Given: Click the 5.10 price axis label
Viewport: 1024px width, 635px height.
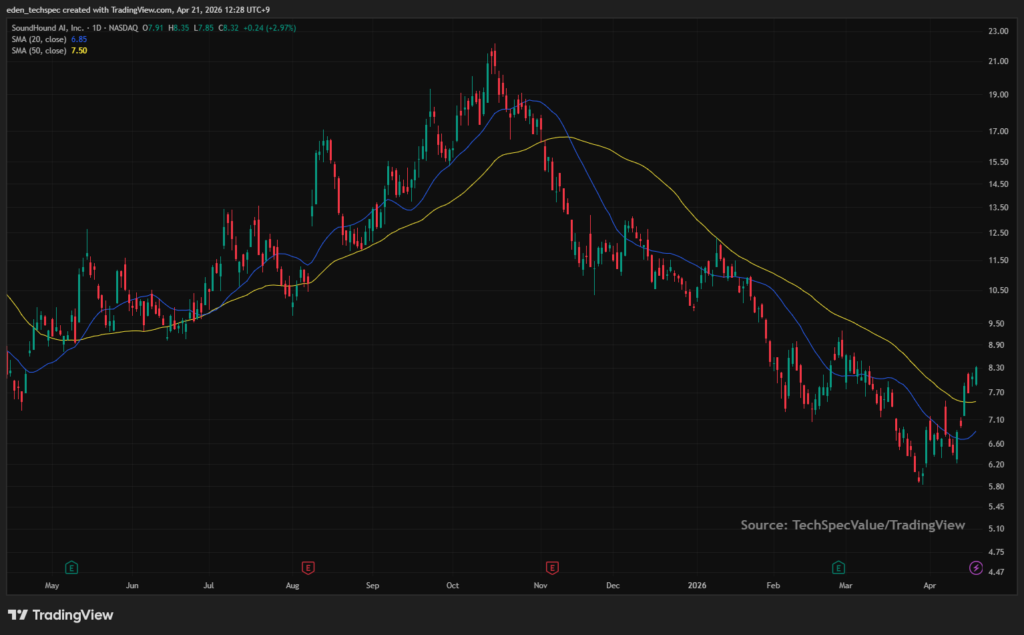Looking at the screenshot, I should tap(997, 529).
